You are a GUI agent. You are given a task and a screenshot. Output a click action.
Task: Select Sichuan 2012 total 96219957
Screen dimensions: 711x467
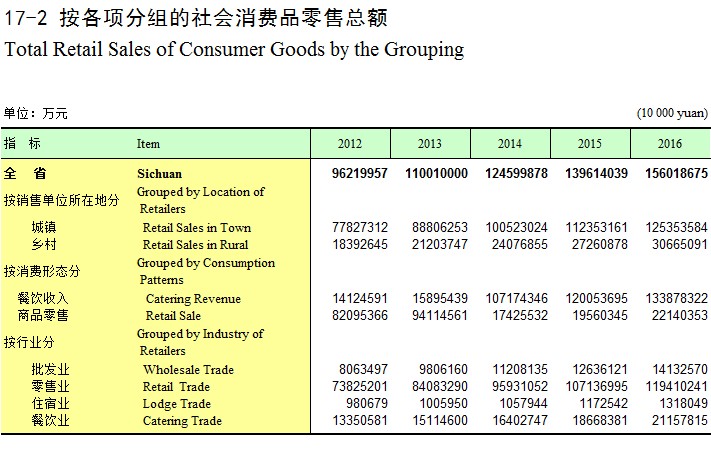pos(360,173)
